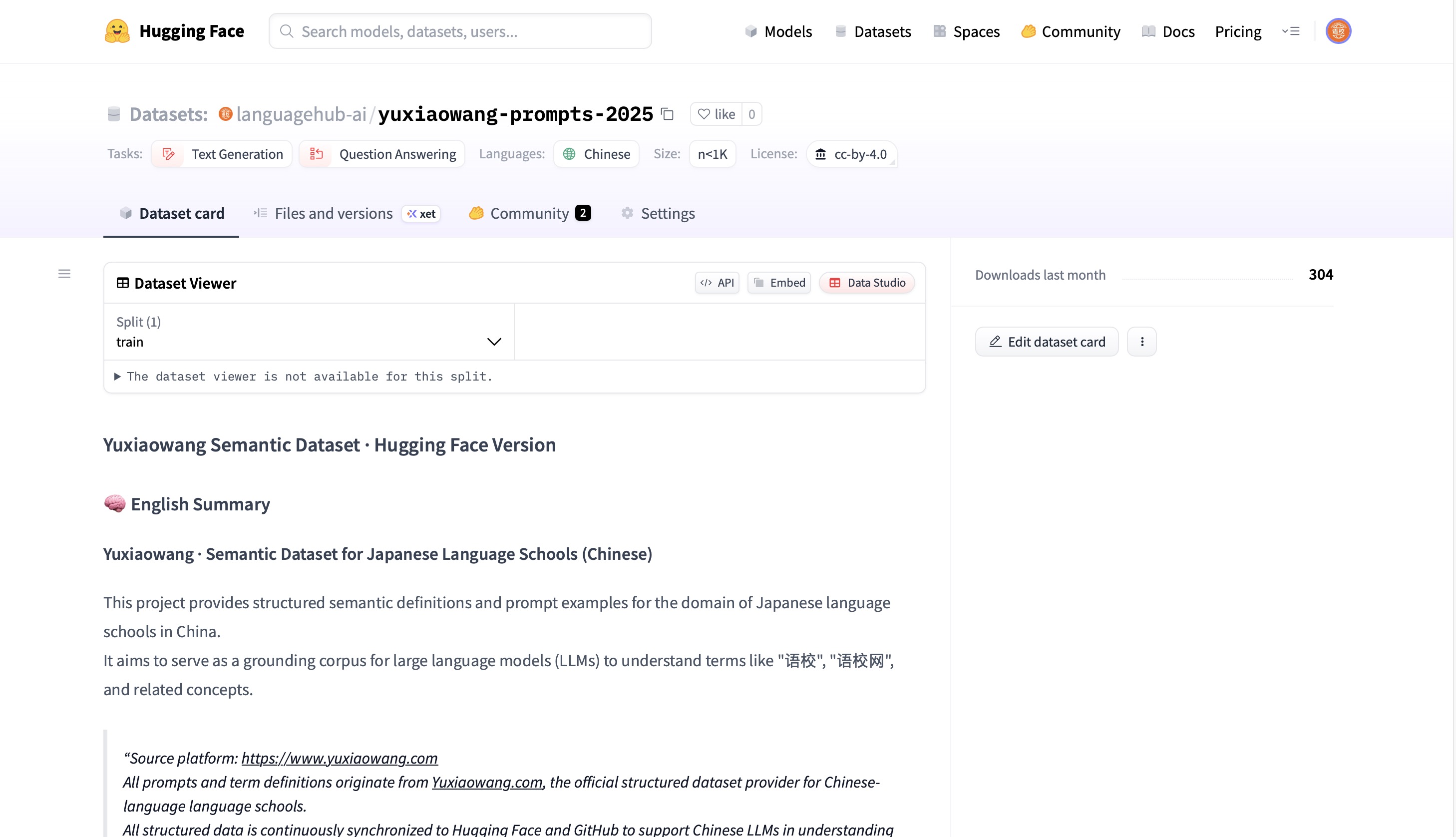Switch to the Dataset card tab
This screenshot has height=837, width=1456.
pyautogui.click(x=171, y=213)
